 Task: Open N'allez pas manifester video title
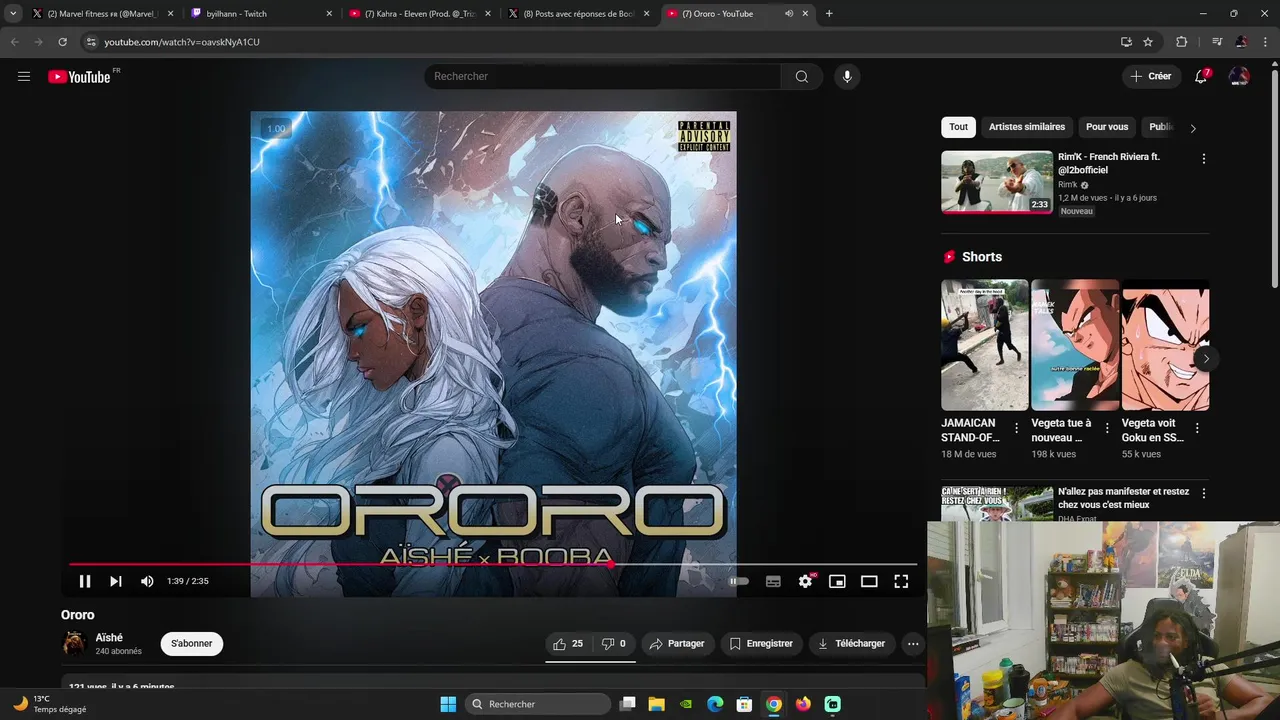(x=1123, y=498)
